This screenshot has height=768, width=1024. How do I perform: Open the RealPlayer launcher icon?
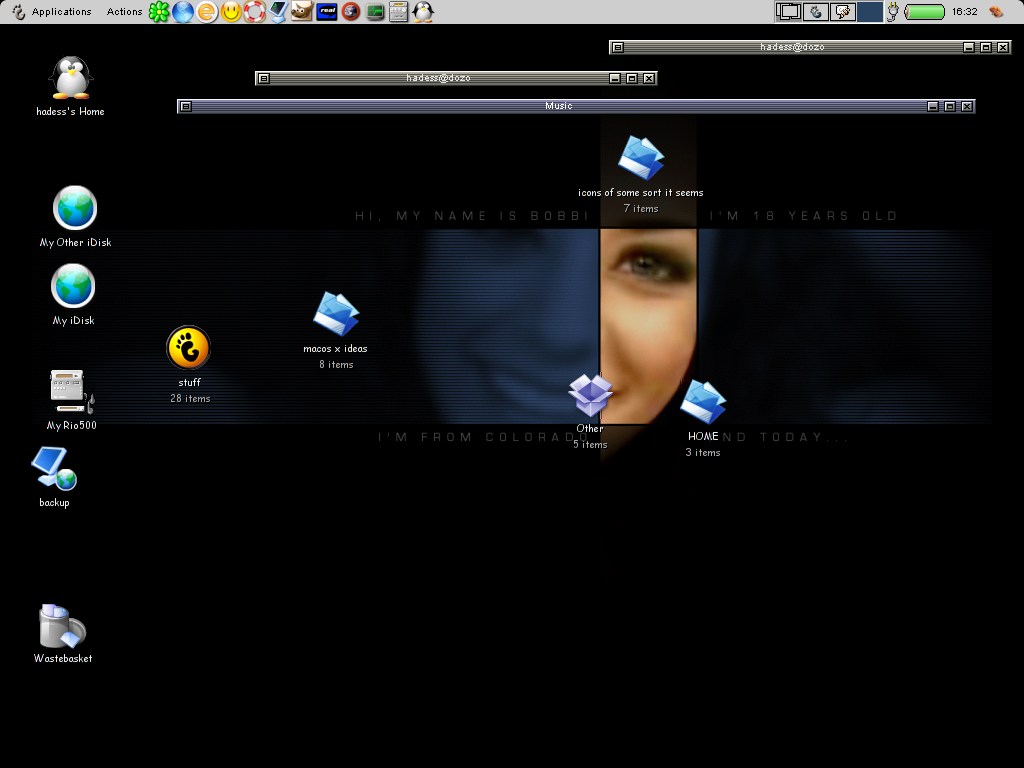click(326, 12)
